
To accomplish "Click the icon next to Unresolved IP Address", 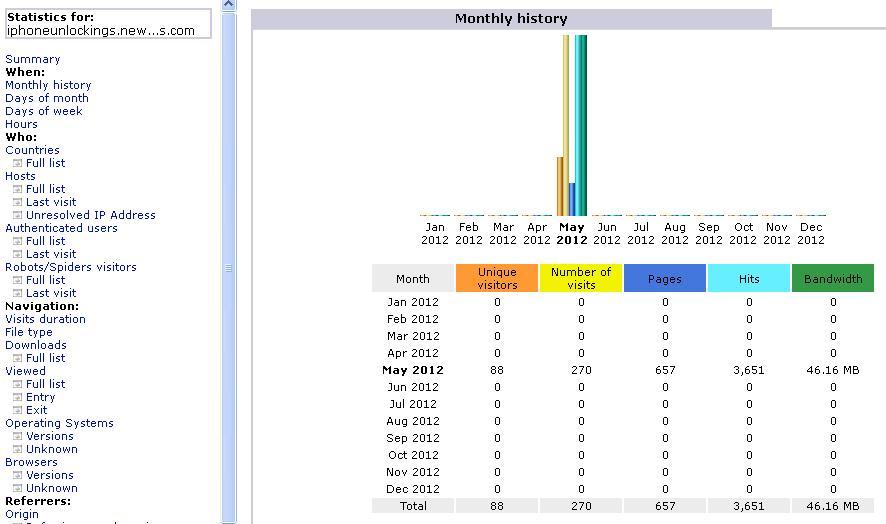I will (17, 215).
